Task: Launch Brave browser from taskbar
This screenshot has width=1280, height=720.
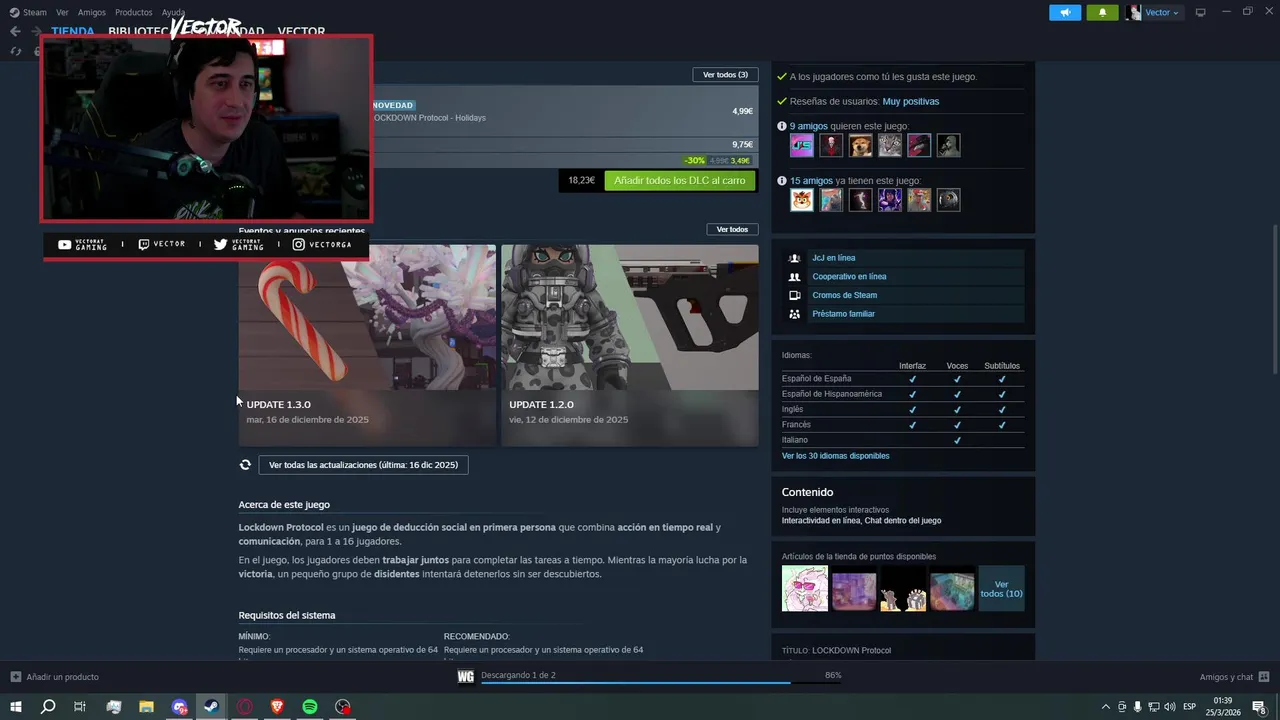Action: click(277, 707)
